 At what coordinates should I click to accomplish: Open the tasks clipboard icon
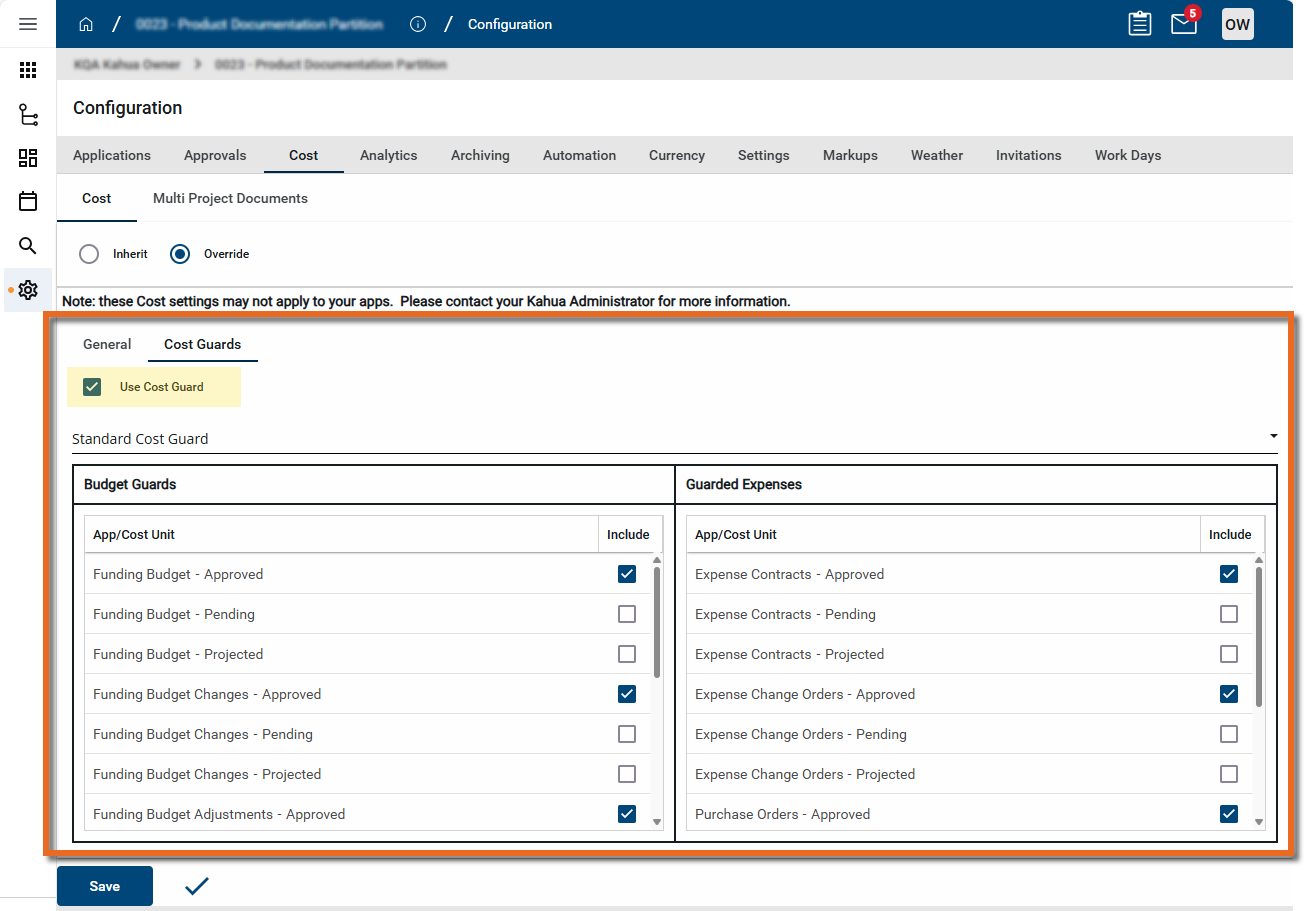click(x=1139, y=24)
